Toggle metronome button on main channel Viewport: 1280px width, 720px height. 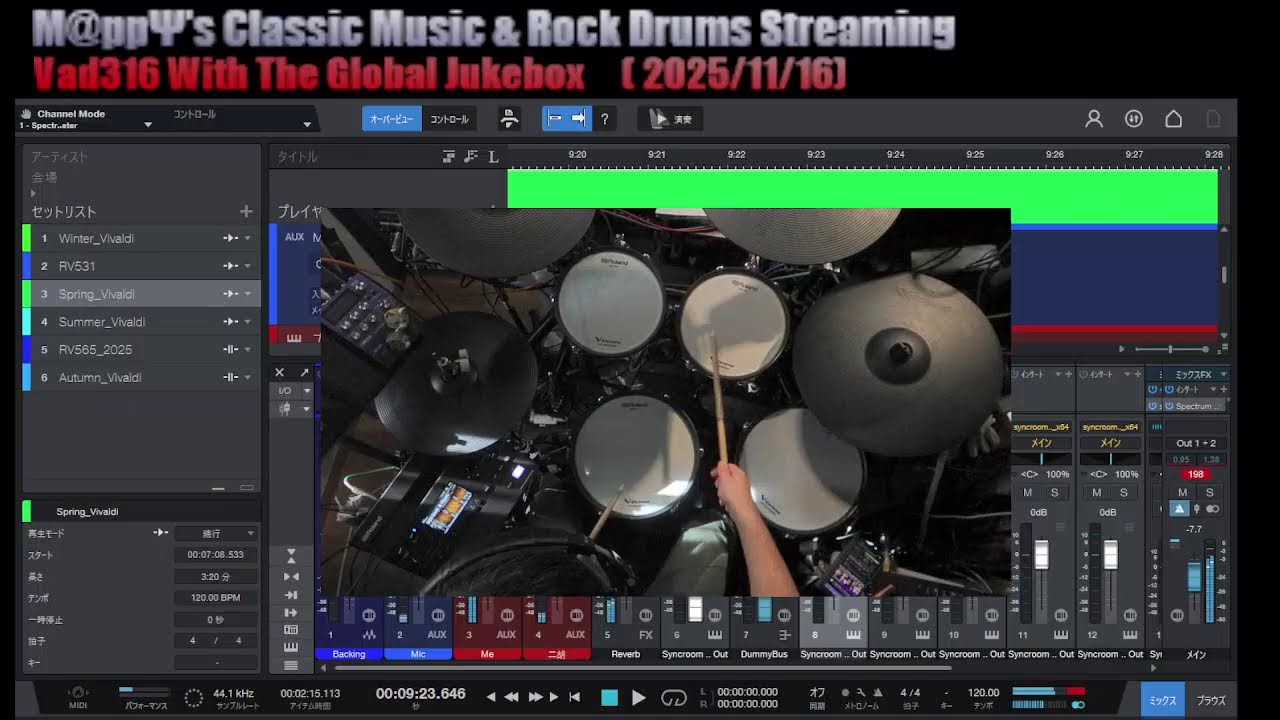point(1180,509)
